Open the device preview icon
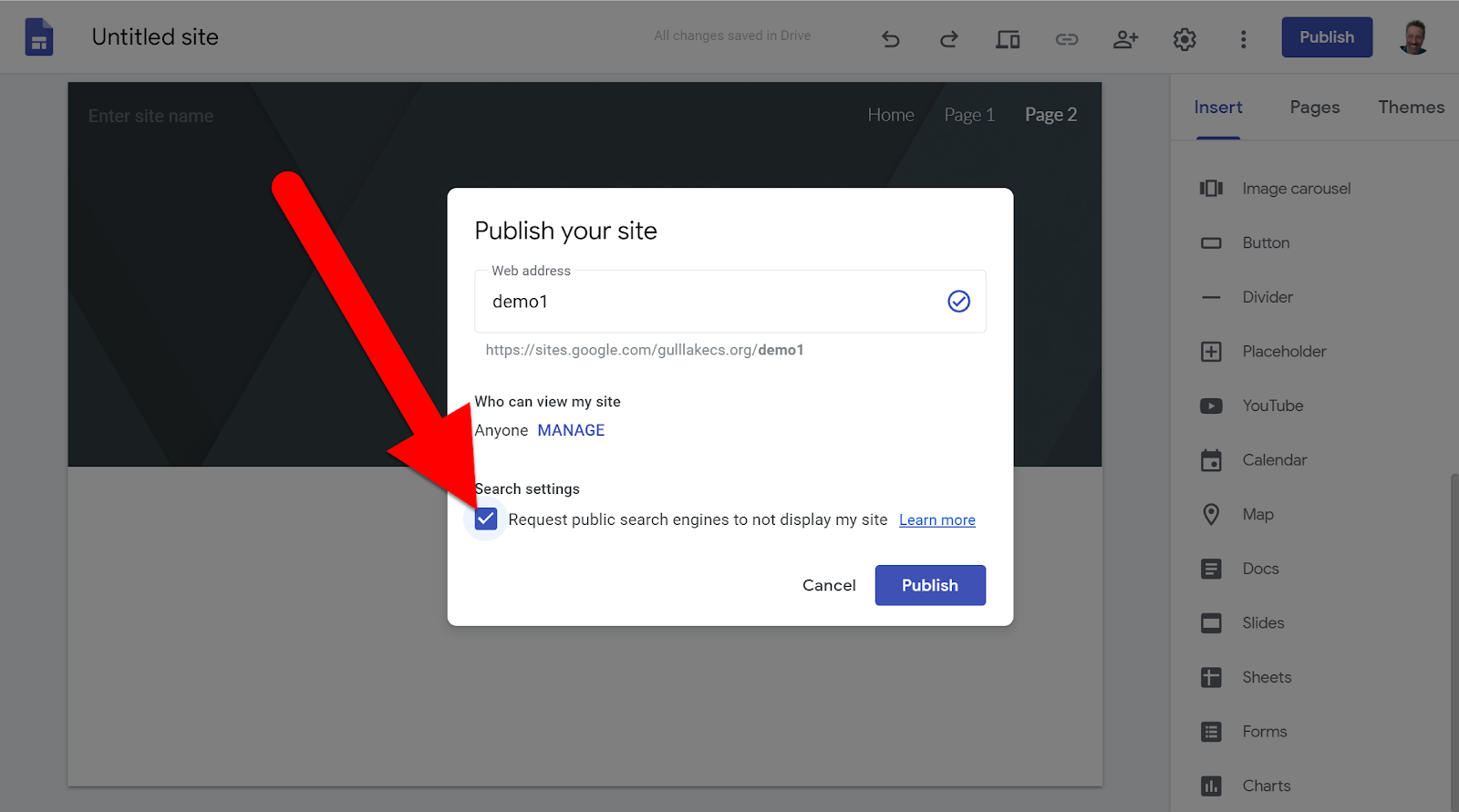The width and height of the screenshot is (1459, 812). tap(1008, 39)
